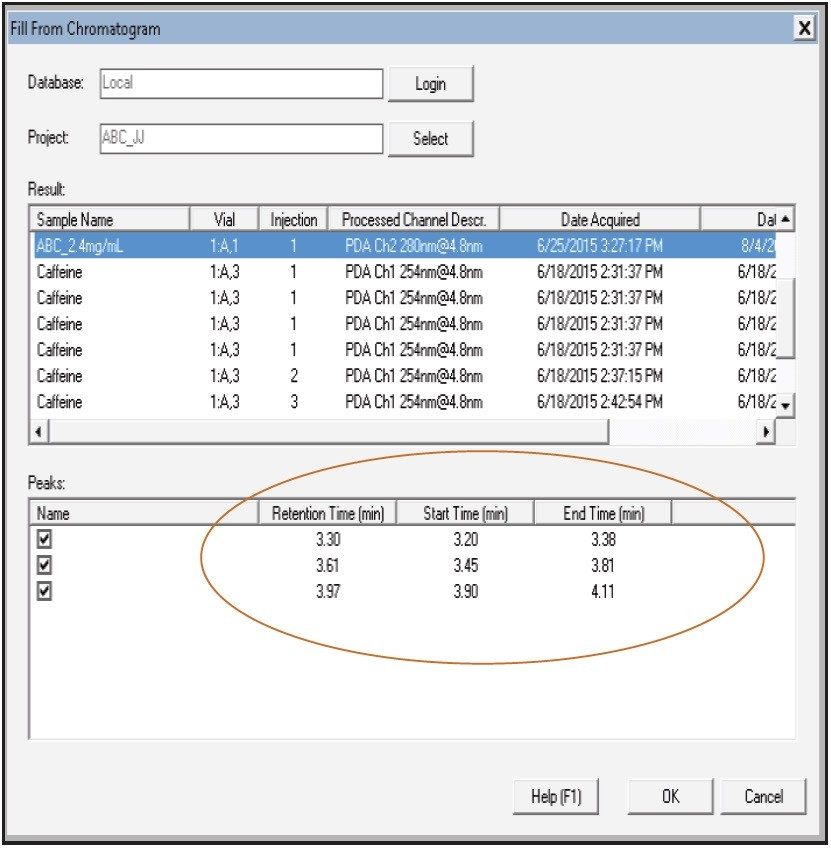Viewport: 831px width, 848px height.
Task: Click Processed Channel Descr. column header
Action: 414,220
